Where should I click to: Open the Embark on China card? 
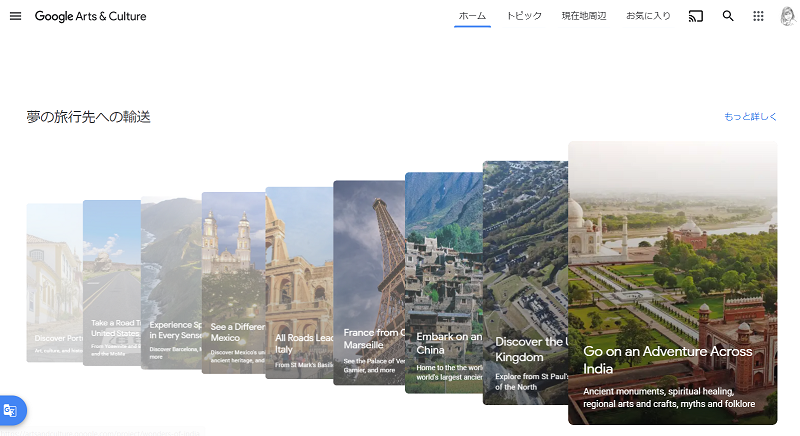click(x=443, y=282)
